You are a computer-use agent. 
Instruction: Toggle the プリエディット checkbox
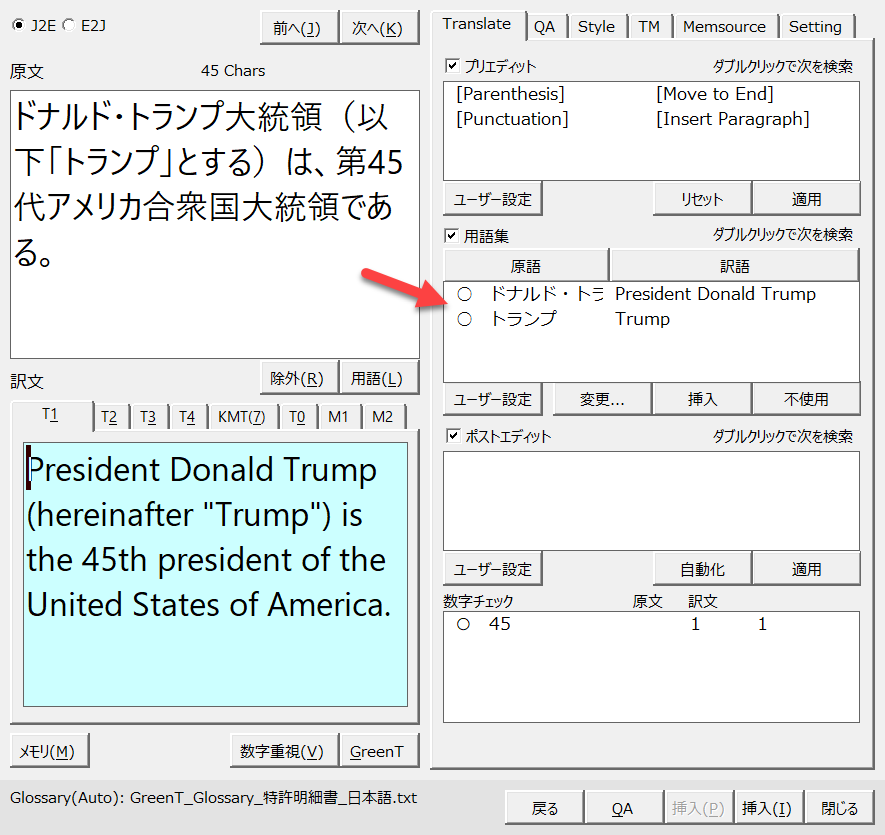[x=453, y=66]
